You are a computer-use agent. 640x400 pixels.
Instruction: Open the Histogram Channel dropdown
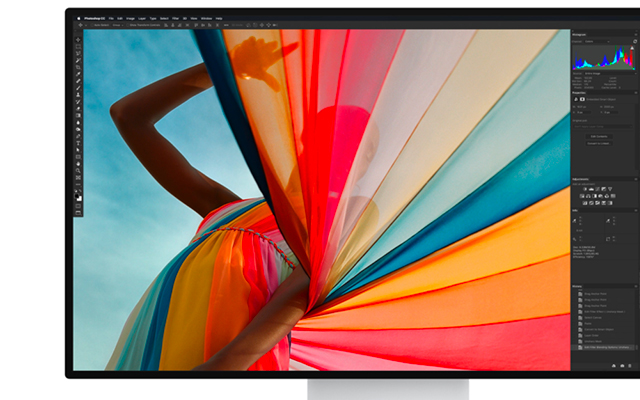pos(598,42)
